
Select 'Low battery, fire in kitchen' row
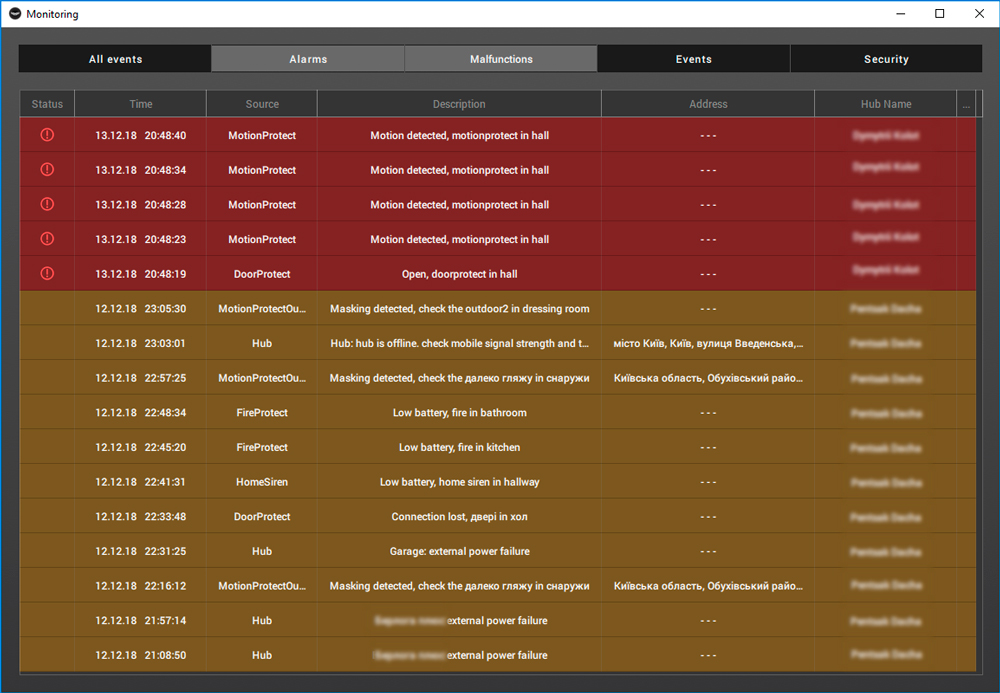[x=497, y=447]
